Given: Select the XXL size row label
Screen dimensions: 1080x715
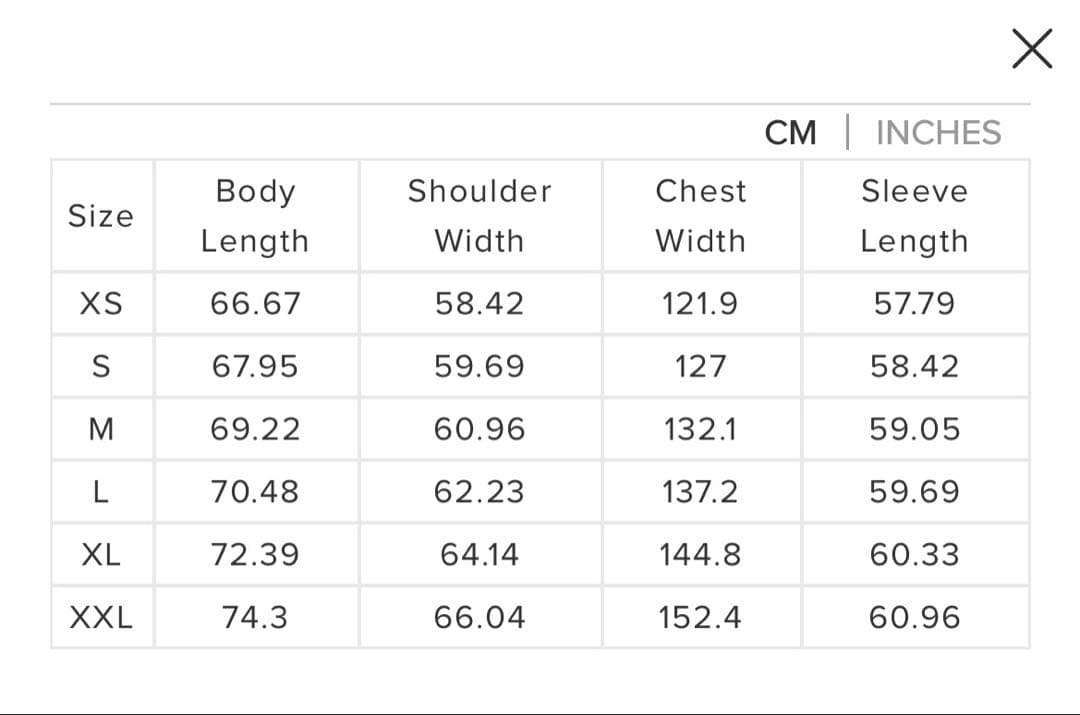Looking at the screenshot, I should (100, 617).
